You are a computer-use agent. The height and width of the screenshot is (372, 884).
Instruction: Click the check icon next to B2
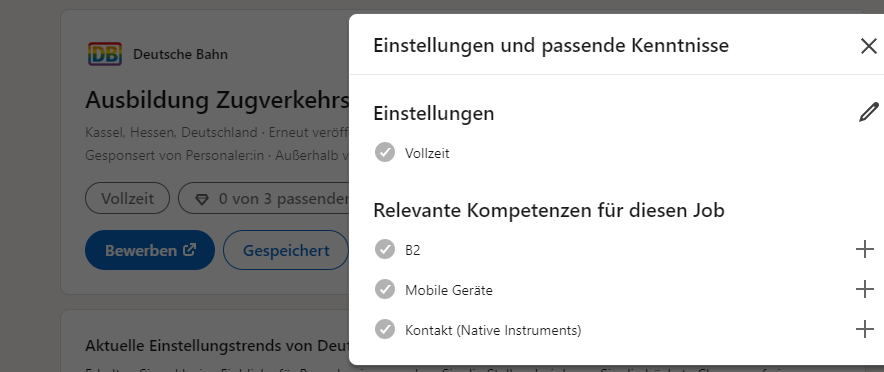385,249
